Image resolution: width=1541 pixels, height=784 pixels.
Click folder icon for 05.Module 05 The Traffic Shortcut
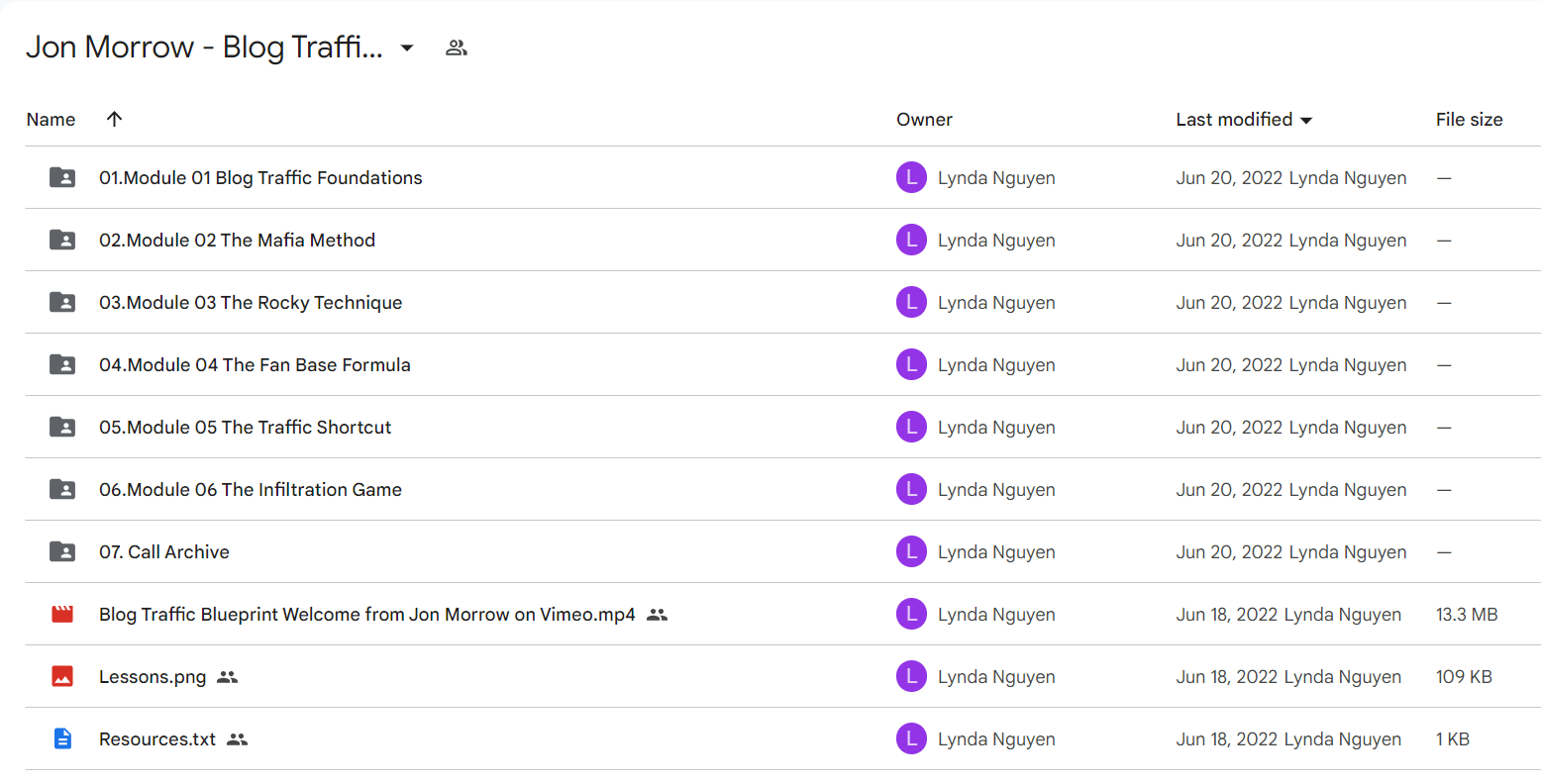[62, 427]
